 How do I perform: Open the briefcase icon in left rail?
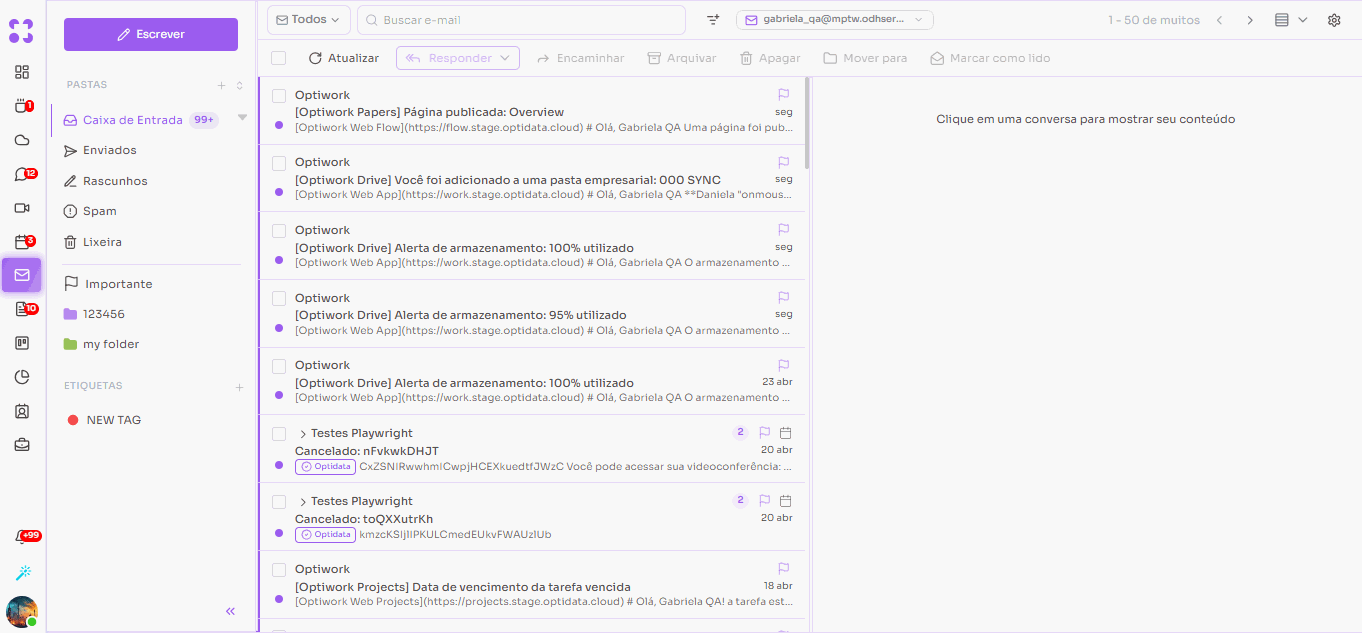pos(22,445)
